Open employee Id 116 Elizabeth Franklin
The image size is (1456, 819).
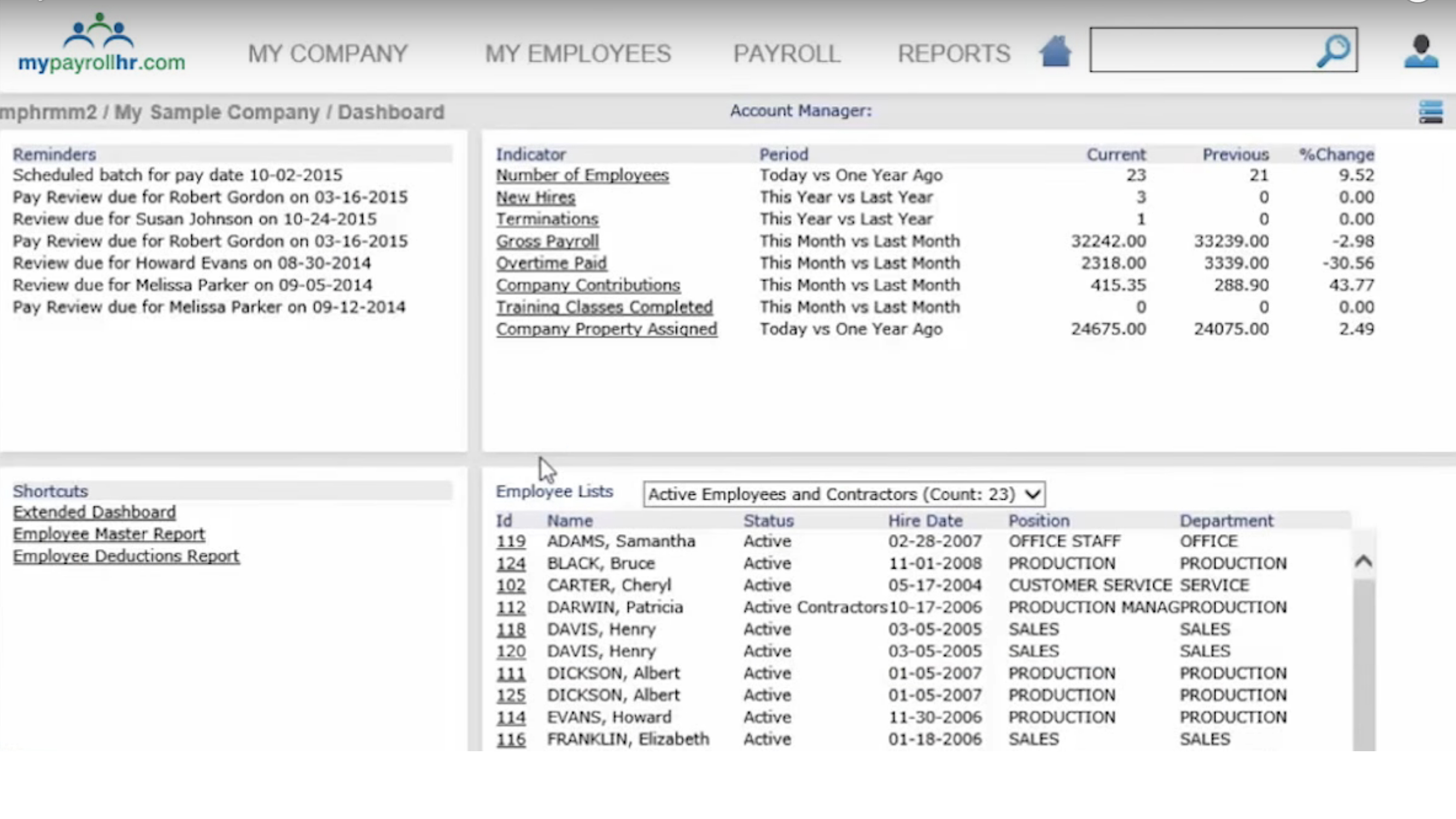click(511, 740)
